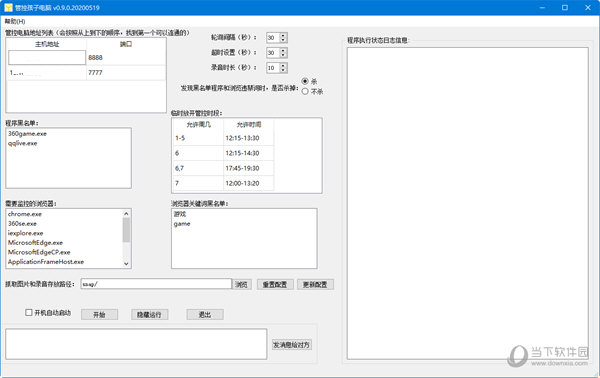Screen dimensions: 600x378
Task: Maximize the application window
Action: pos(565,8)
